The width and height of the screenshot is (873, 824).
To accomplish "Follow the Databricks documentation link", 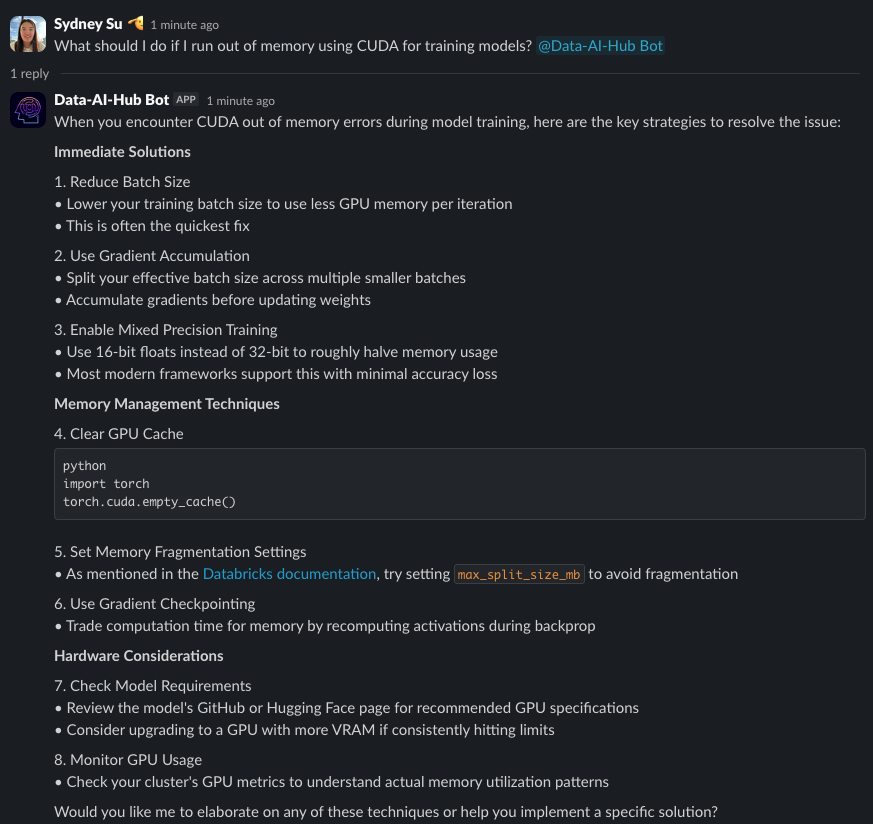I will [x=290, y=574].
